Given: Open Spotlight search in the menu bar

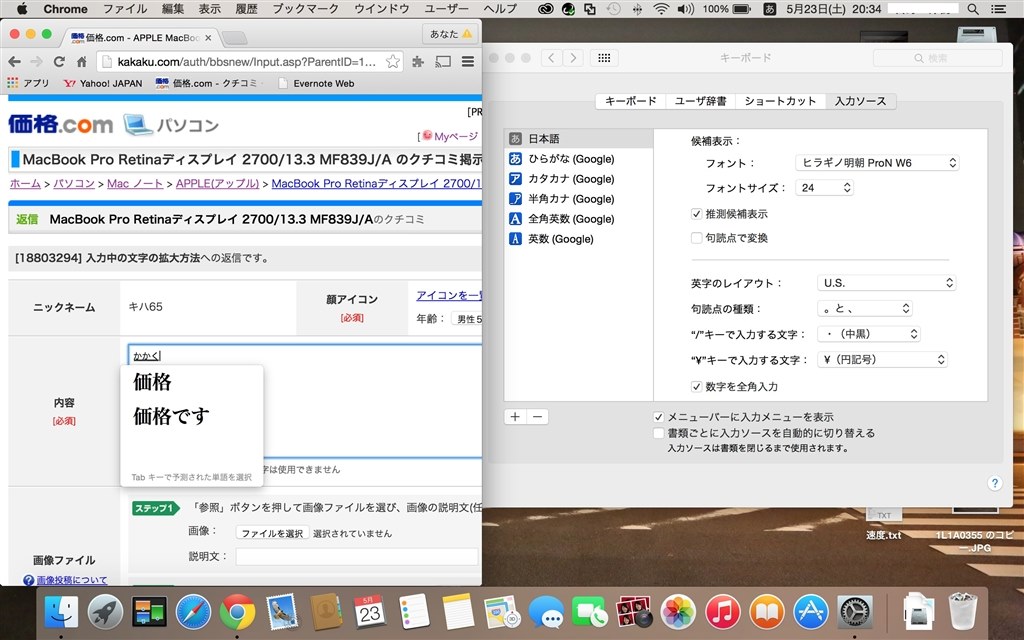Looking at the screenshot, I should point(972,9).
